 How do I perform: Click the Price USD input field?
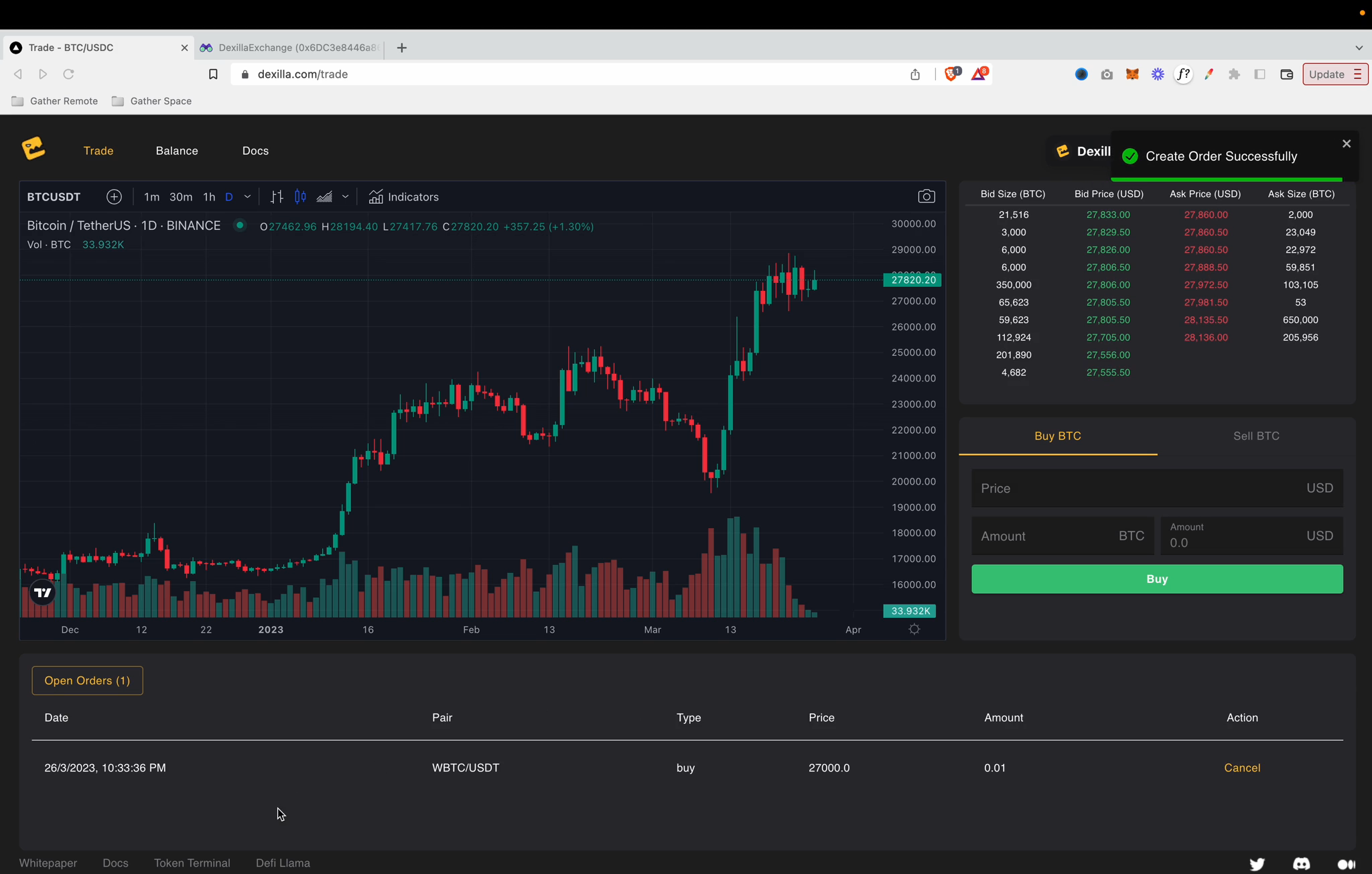[x=1157, y=488]
